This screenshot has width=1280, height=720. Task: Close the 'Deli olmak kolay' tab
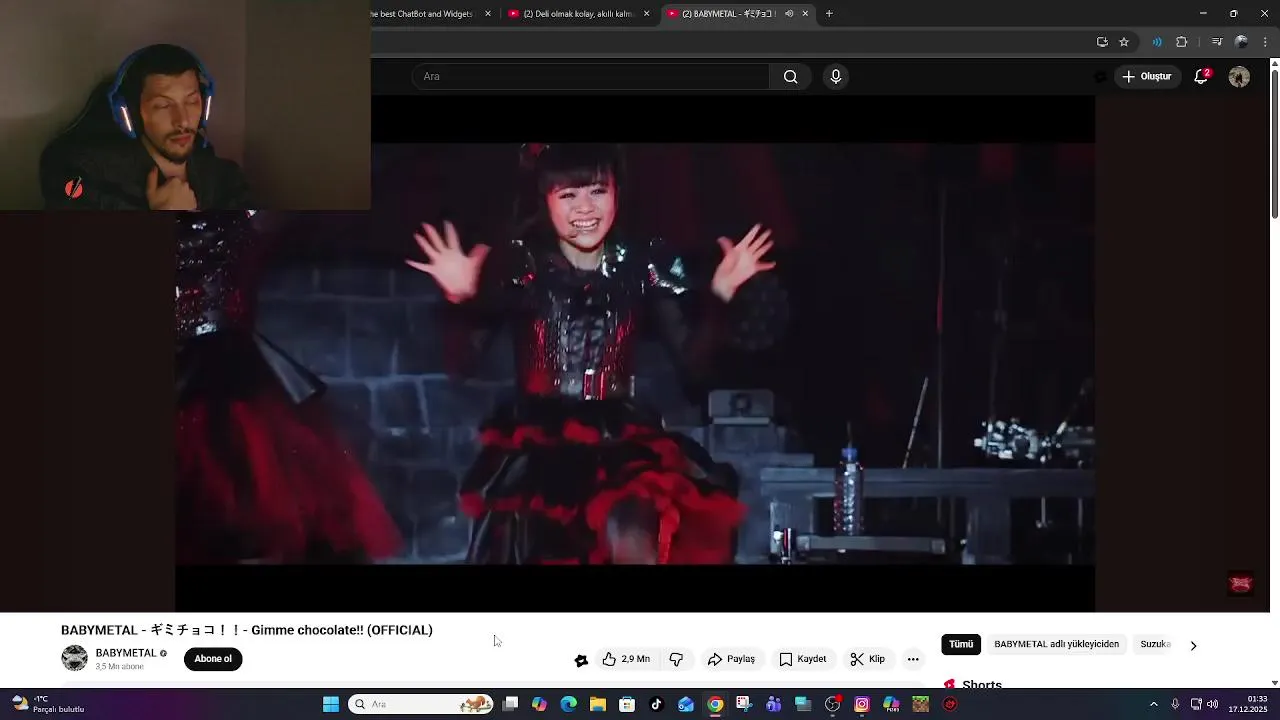(646, 14)
